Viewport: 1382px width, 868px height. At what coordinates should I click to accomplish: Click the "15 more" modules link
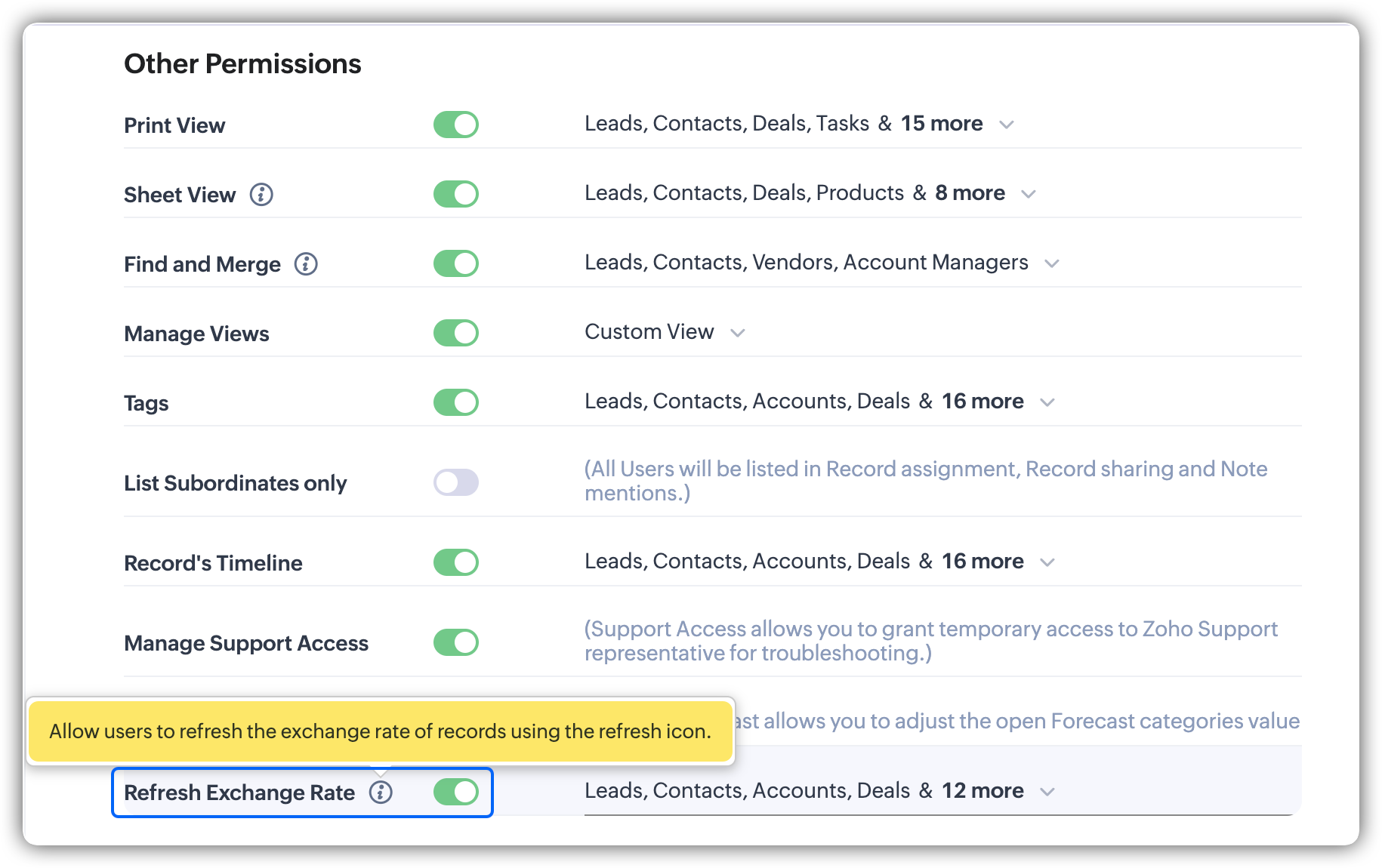[x=941, y=124]
